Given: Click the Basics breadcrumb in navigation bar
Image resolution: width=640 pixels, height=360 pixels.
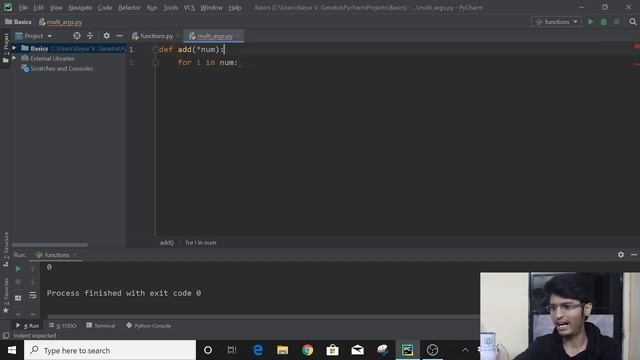Looking at the screenshot, I should point(18,22).
